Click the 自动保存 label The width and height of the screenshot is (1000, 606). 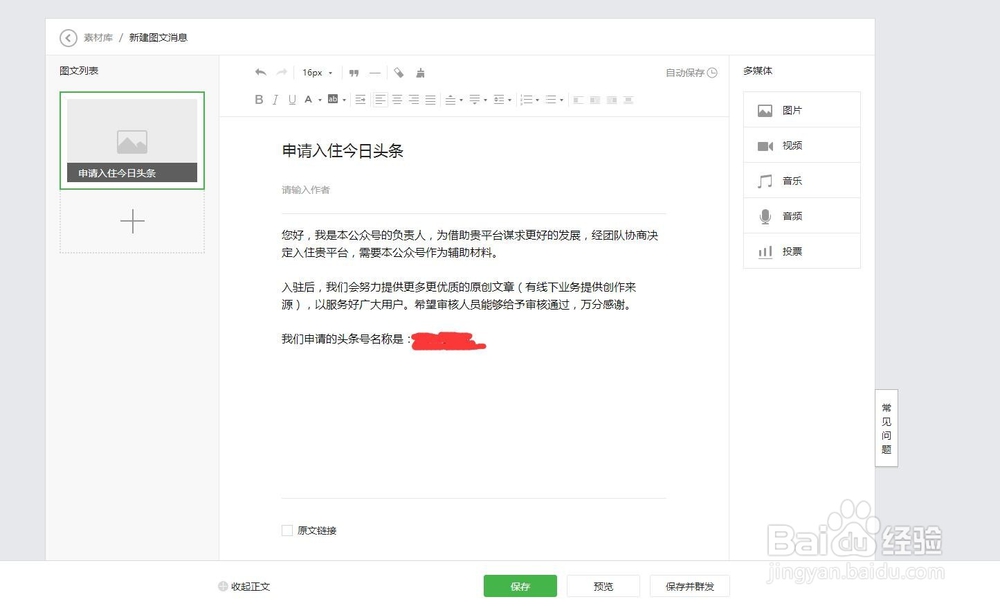(x=685, y=73)
